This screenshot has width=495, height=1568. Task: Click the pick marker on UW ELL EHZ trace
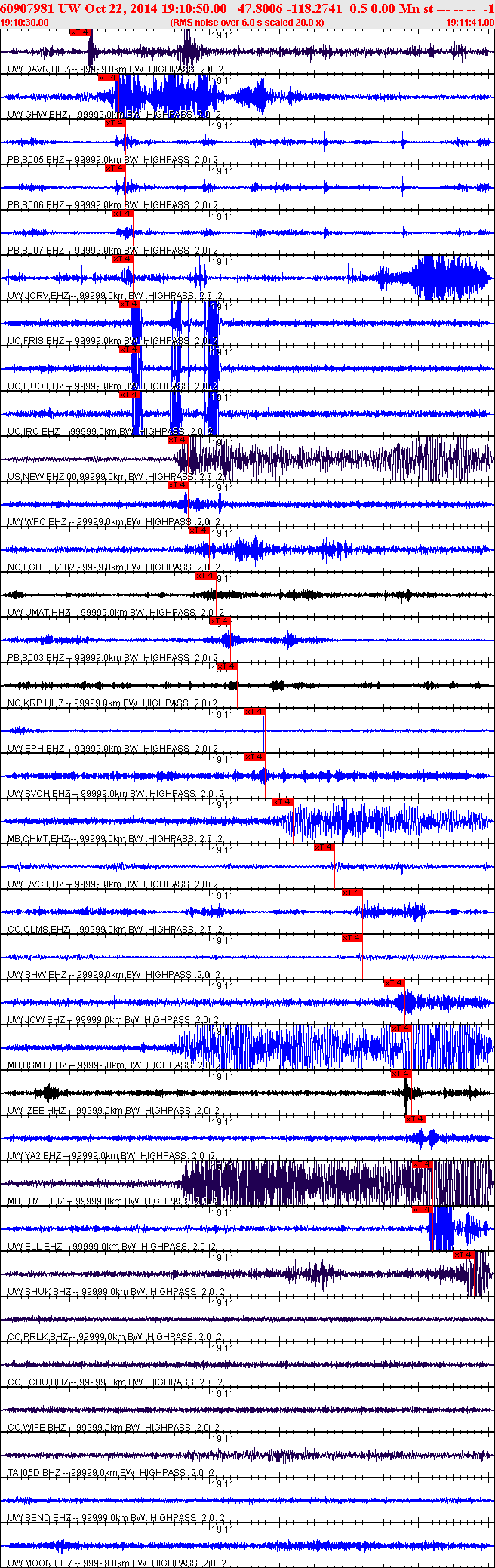pyautogui.click(x=422, y=1210)
